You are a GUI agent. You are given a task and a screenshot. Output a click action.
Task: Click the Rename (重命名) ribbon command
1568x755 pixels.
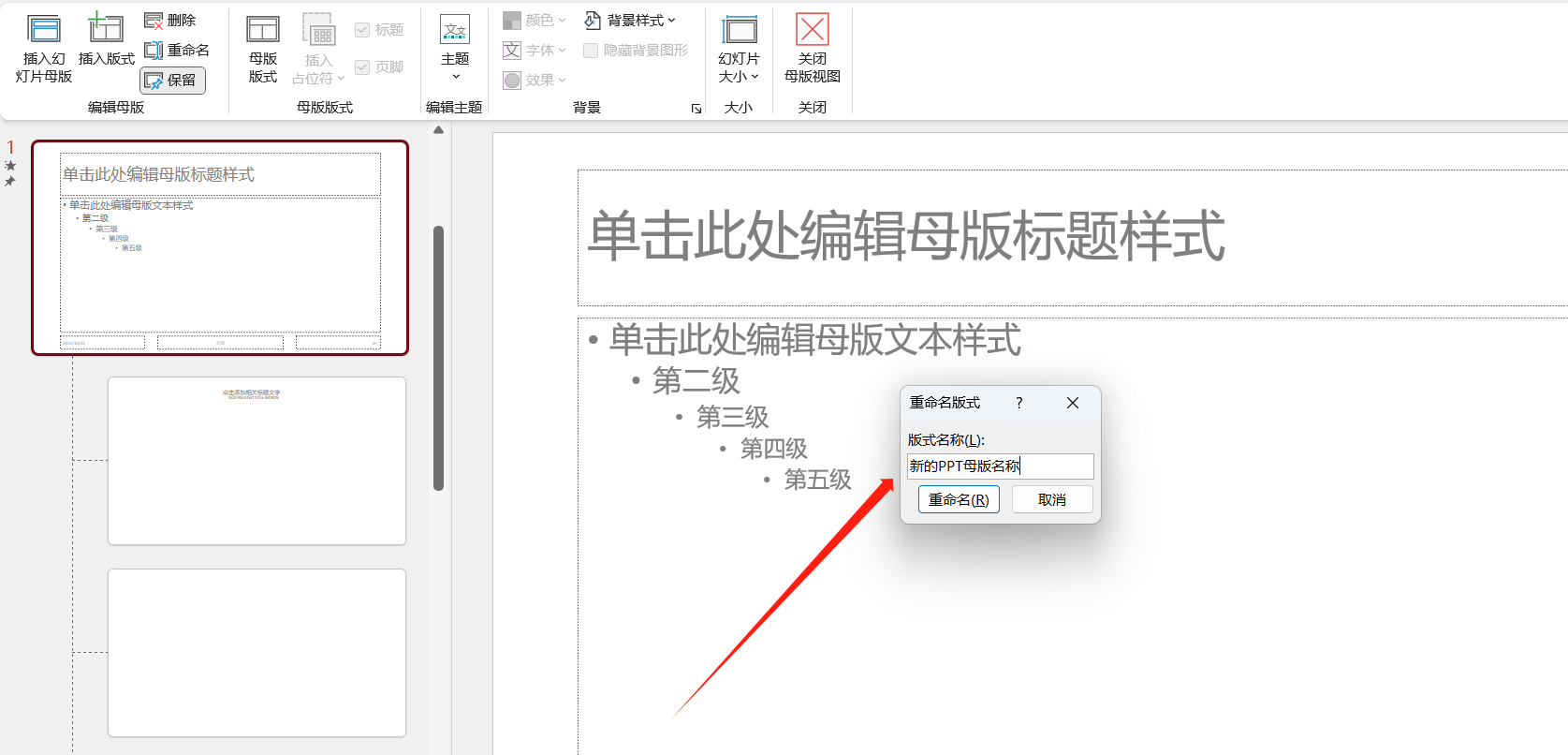[177, 51]
